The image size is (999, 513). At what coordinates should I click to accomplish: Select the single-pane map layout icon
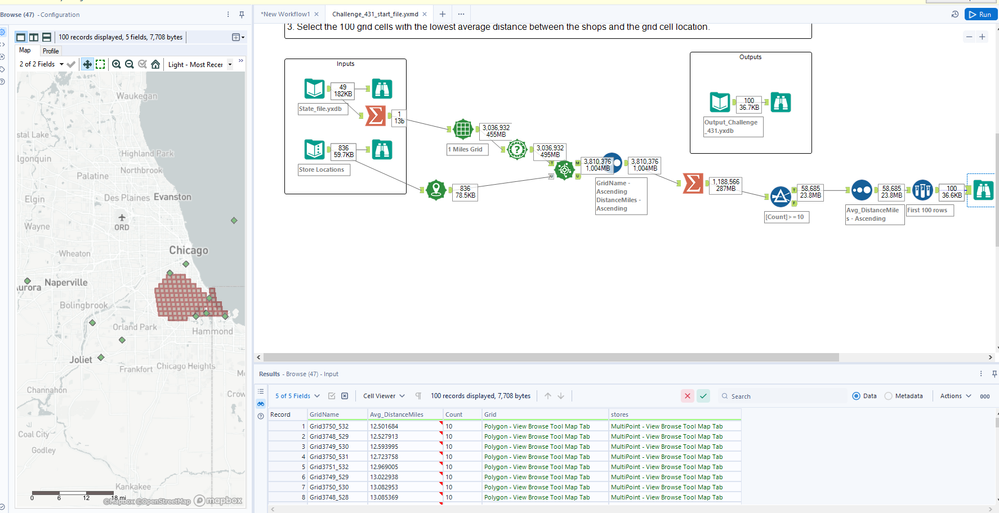(x=21, y=38)
